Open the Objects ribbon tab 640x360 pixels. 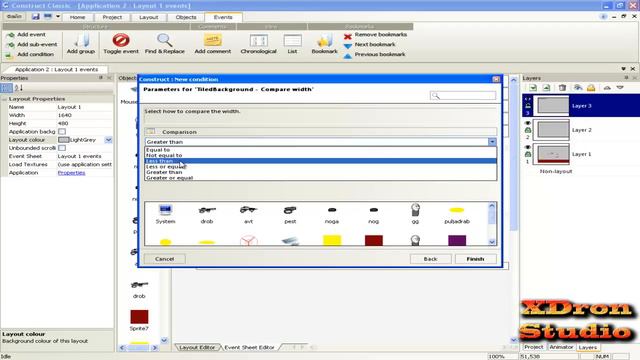[x=186, y=17]
